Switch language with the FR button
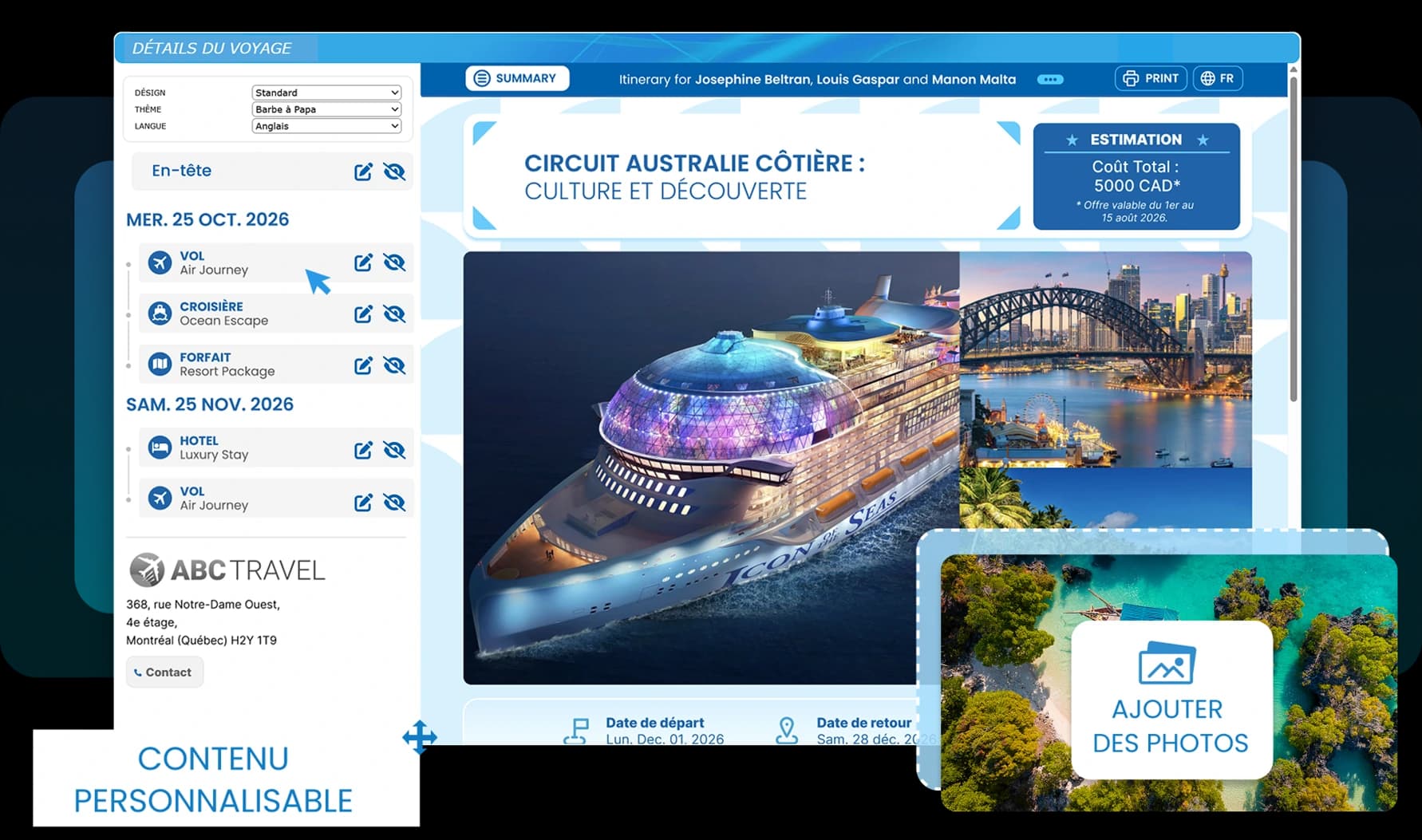 [x=1218, y=78]
